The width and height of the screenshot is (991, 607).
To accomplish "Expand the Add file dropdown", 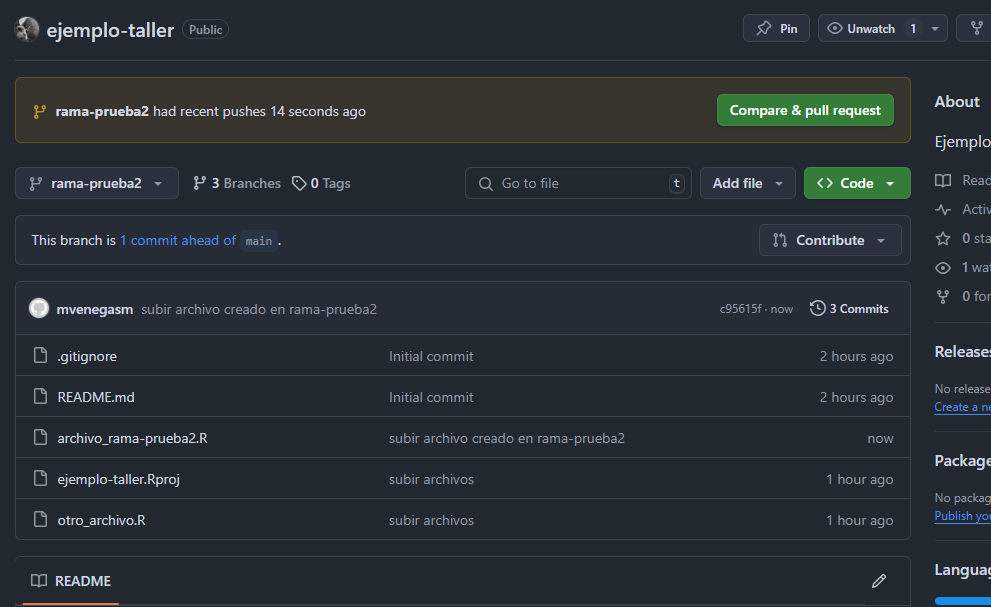I will pos(748,183).
